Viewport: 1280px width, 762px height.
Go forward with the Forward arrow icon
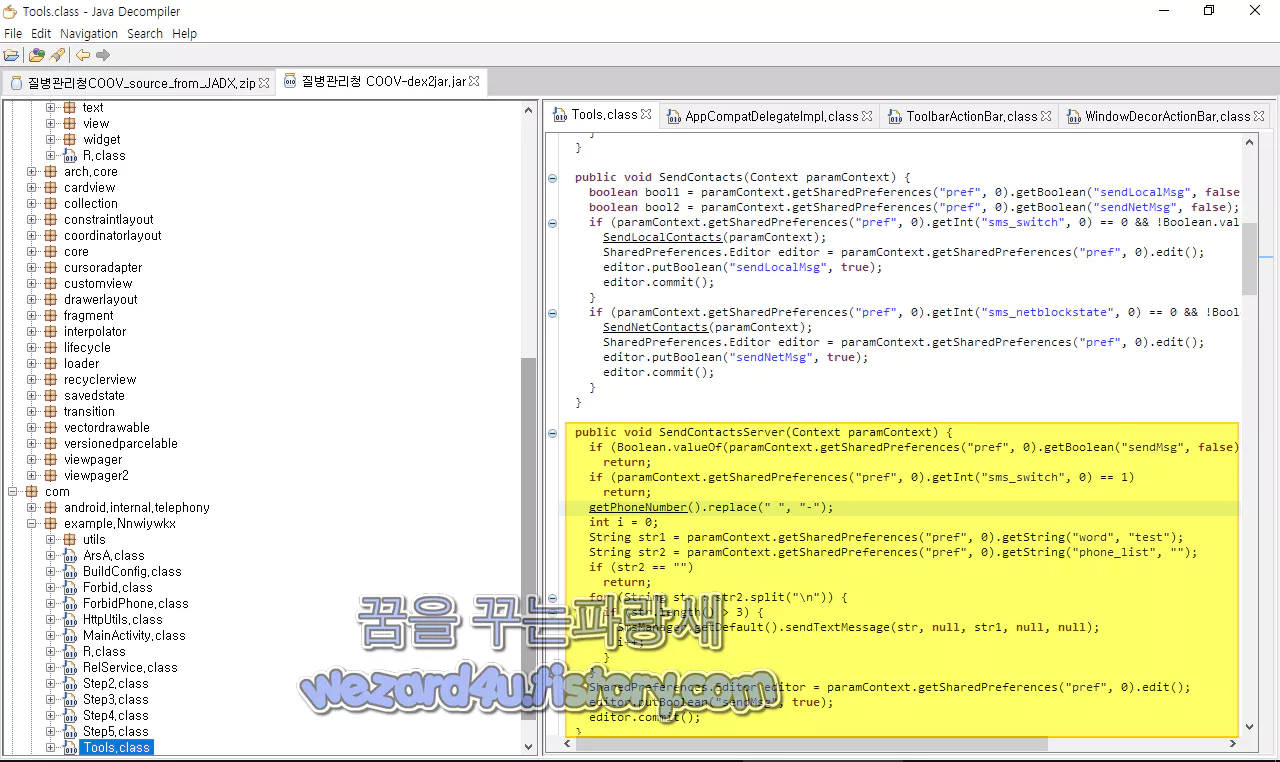(x=103, y=55)
